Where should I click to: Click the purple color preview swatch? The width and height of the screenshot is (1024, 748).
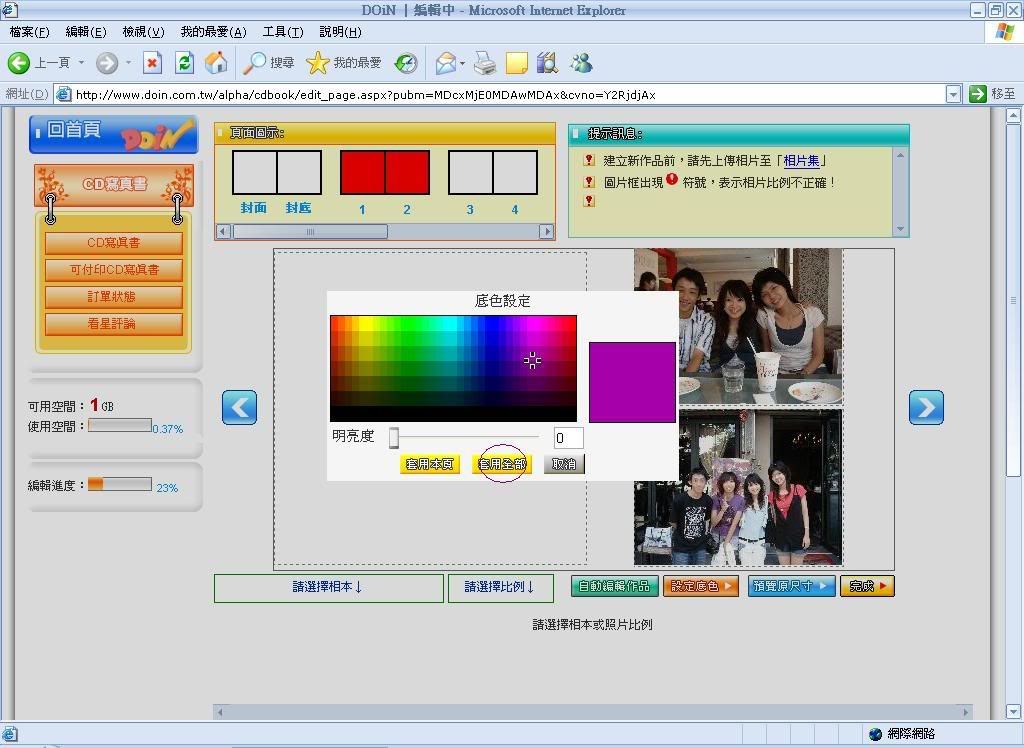(x=632, y=382)
